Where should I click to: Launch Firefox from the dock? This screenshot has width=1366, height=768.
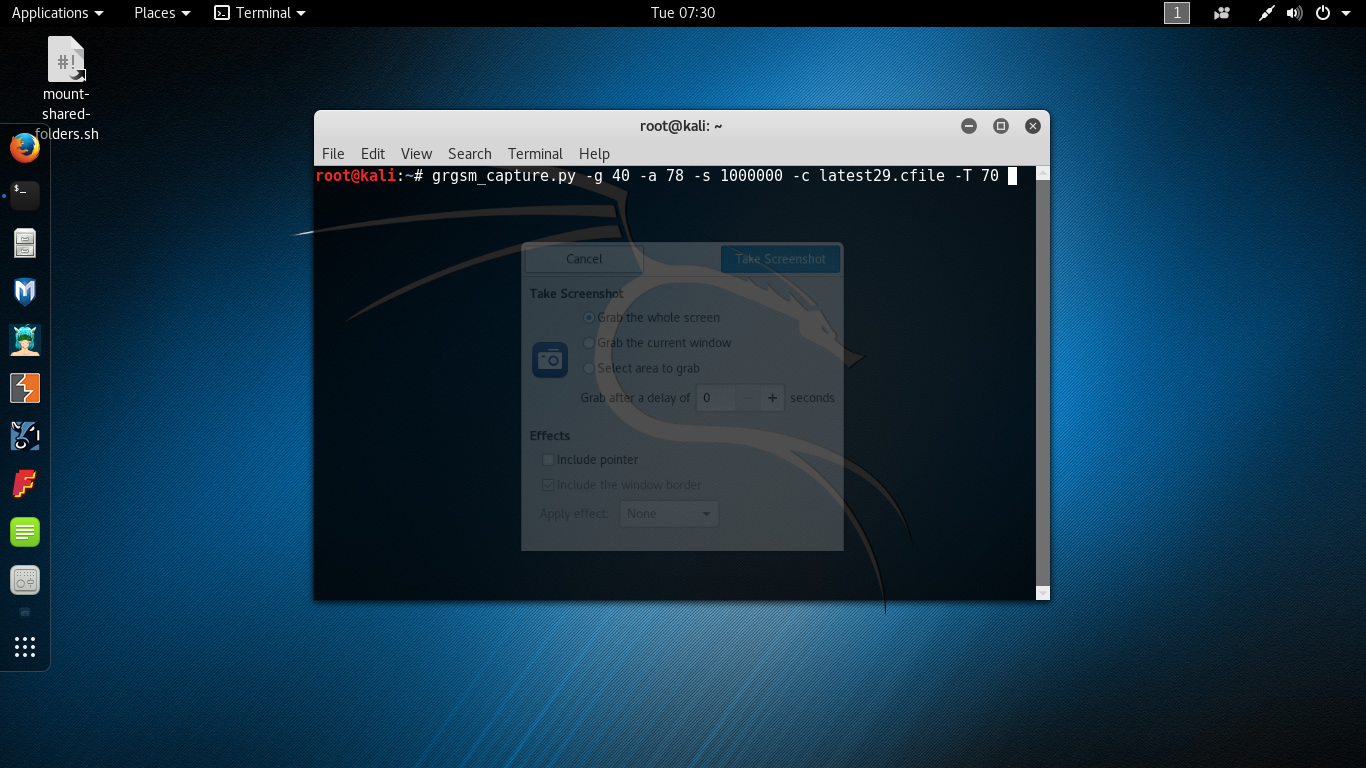point(25,148)
